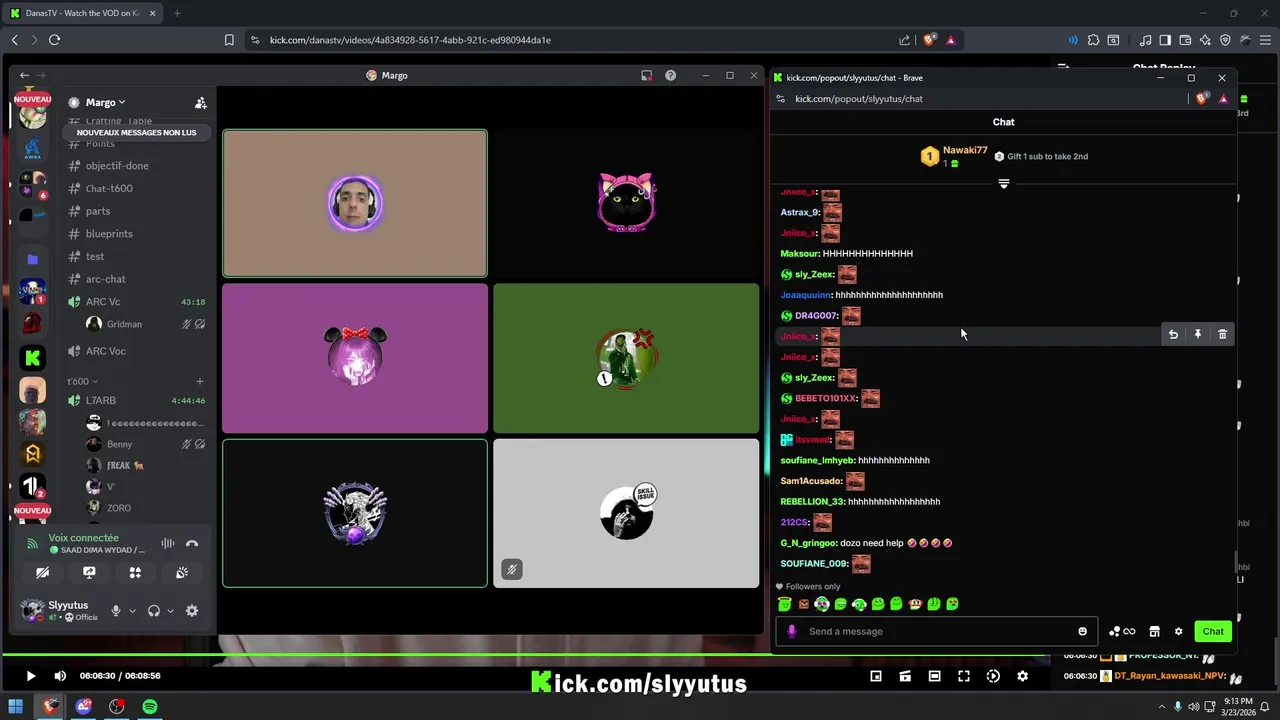The image size is (1280, 720).
Task: Open playback speed control on player
Action: [993, 676]
